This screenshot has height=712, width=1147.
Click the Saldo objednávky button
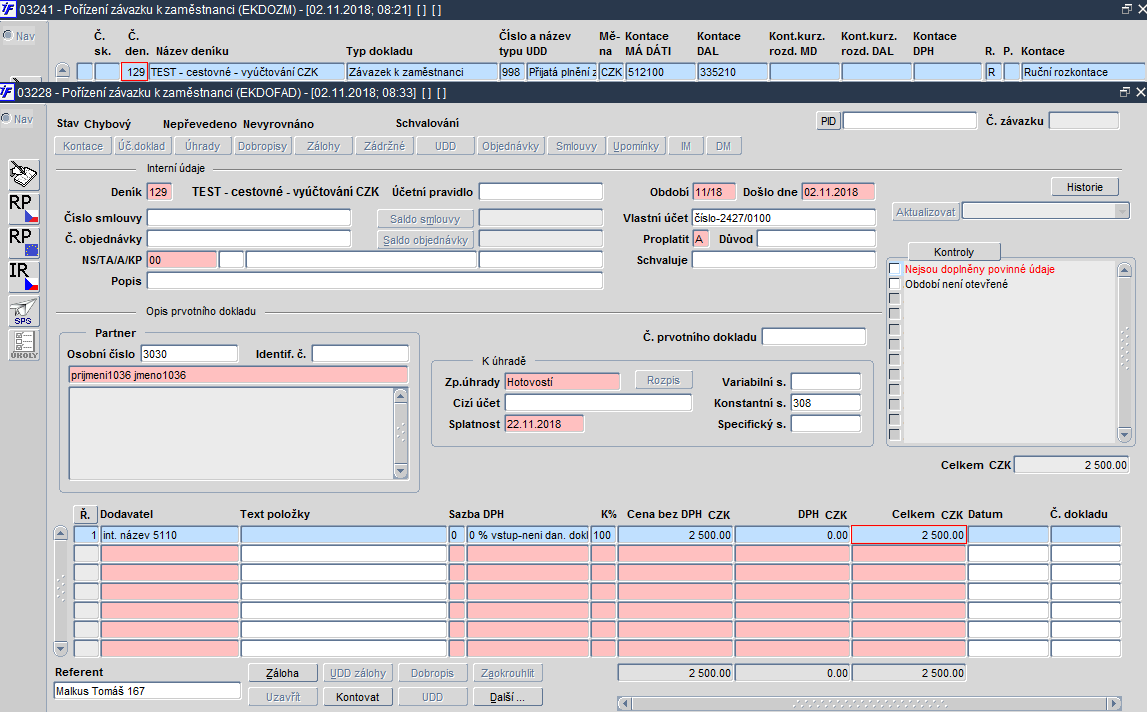click(425, 239)
